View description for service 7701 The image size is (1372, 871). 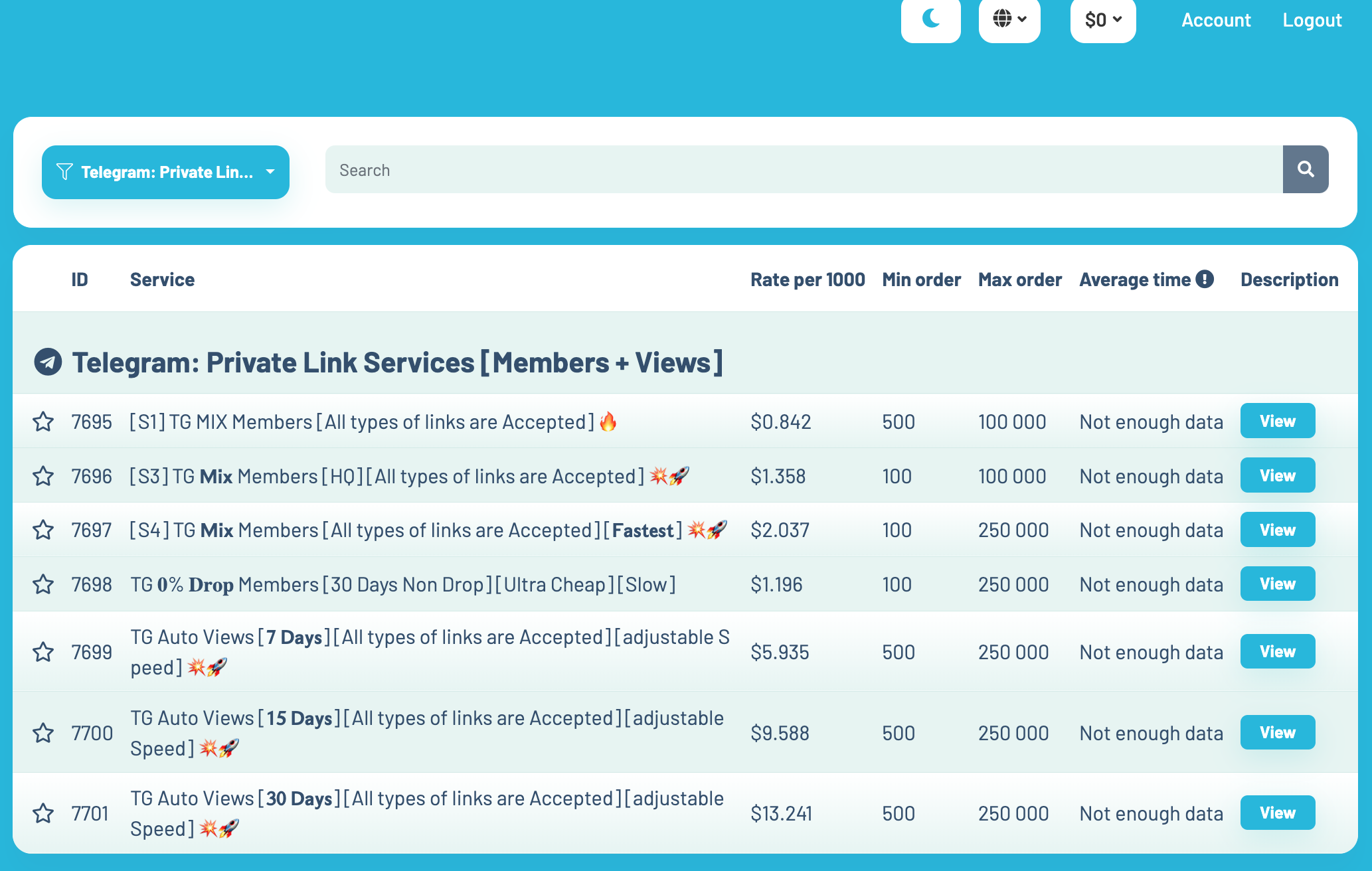[x=1278, y=813]
